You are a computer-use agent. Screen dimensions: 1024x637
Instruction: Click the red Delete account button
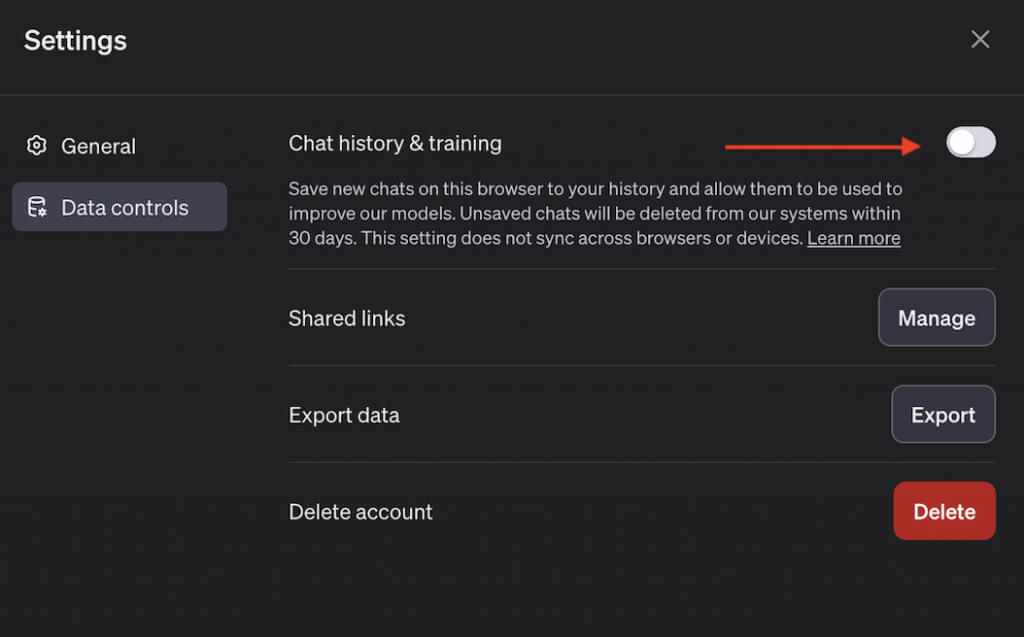click(943, 511)
